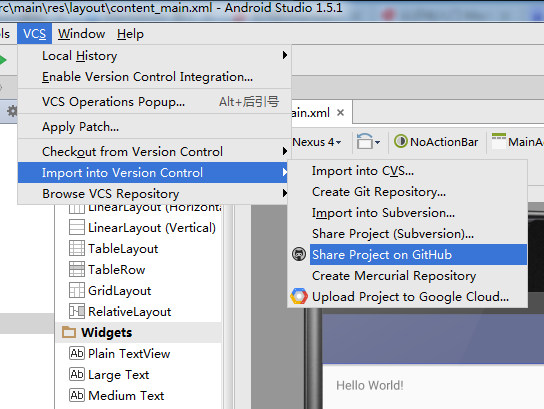The width and height of the screenshot is (544, 409).
Task: Open screen orientation dropdown
Action: (368, 142)
